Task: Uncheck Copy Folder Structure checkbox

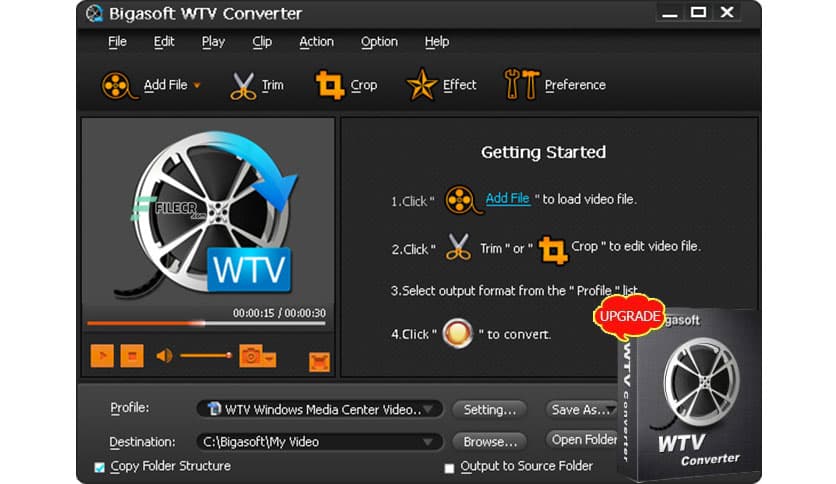Action: pyautogui.click(x=100, y=467)
